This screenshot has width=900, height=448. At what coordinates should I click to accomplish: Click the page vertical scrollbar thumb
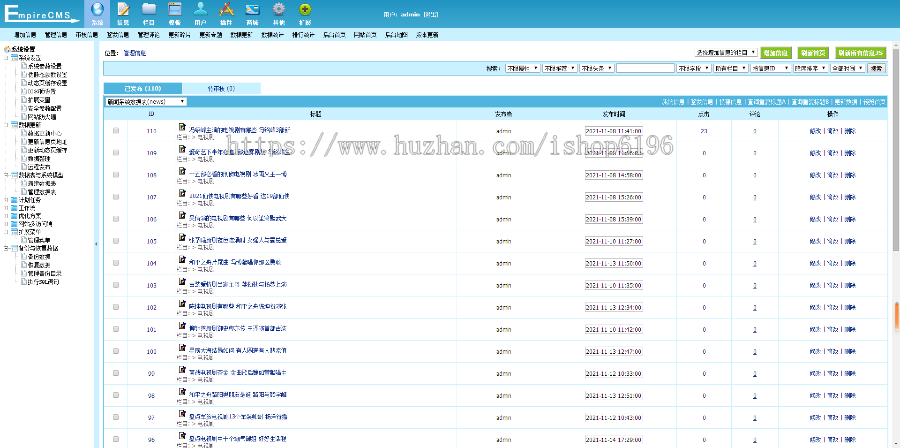(x=896, y=152)
